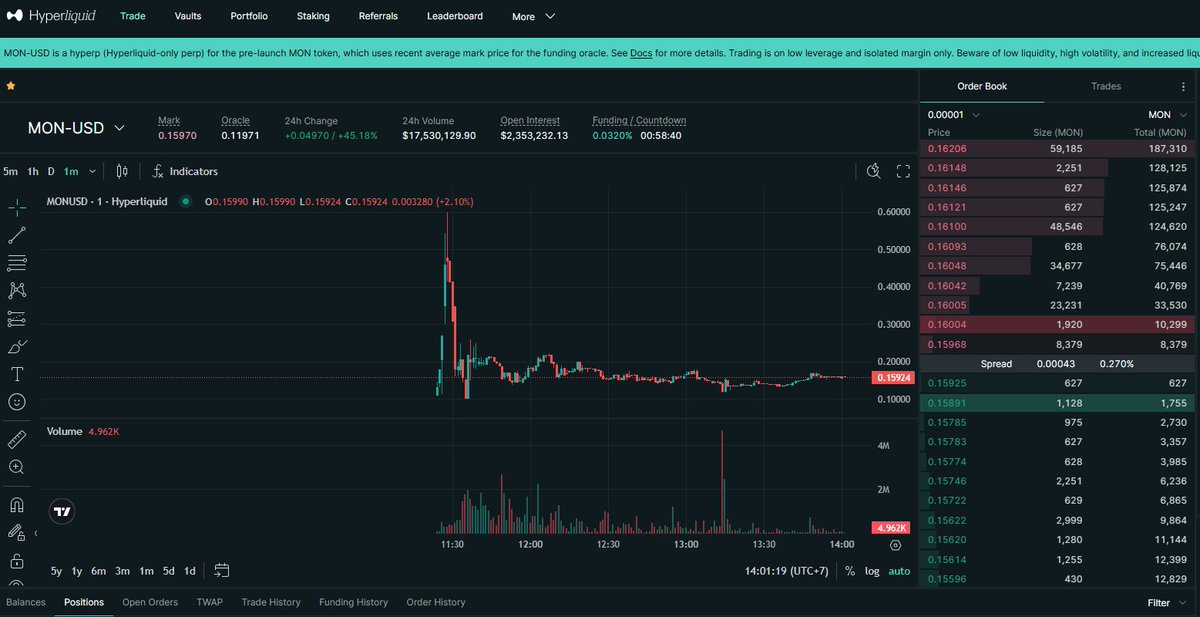Toggle lock all drawings
This screenshot has height=617, width=1200.
[x=17, y=561]
